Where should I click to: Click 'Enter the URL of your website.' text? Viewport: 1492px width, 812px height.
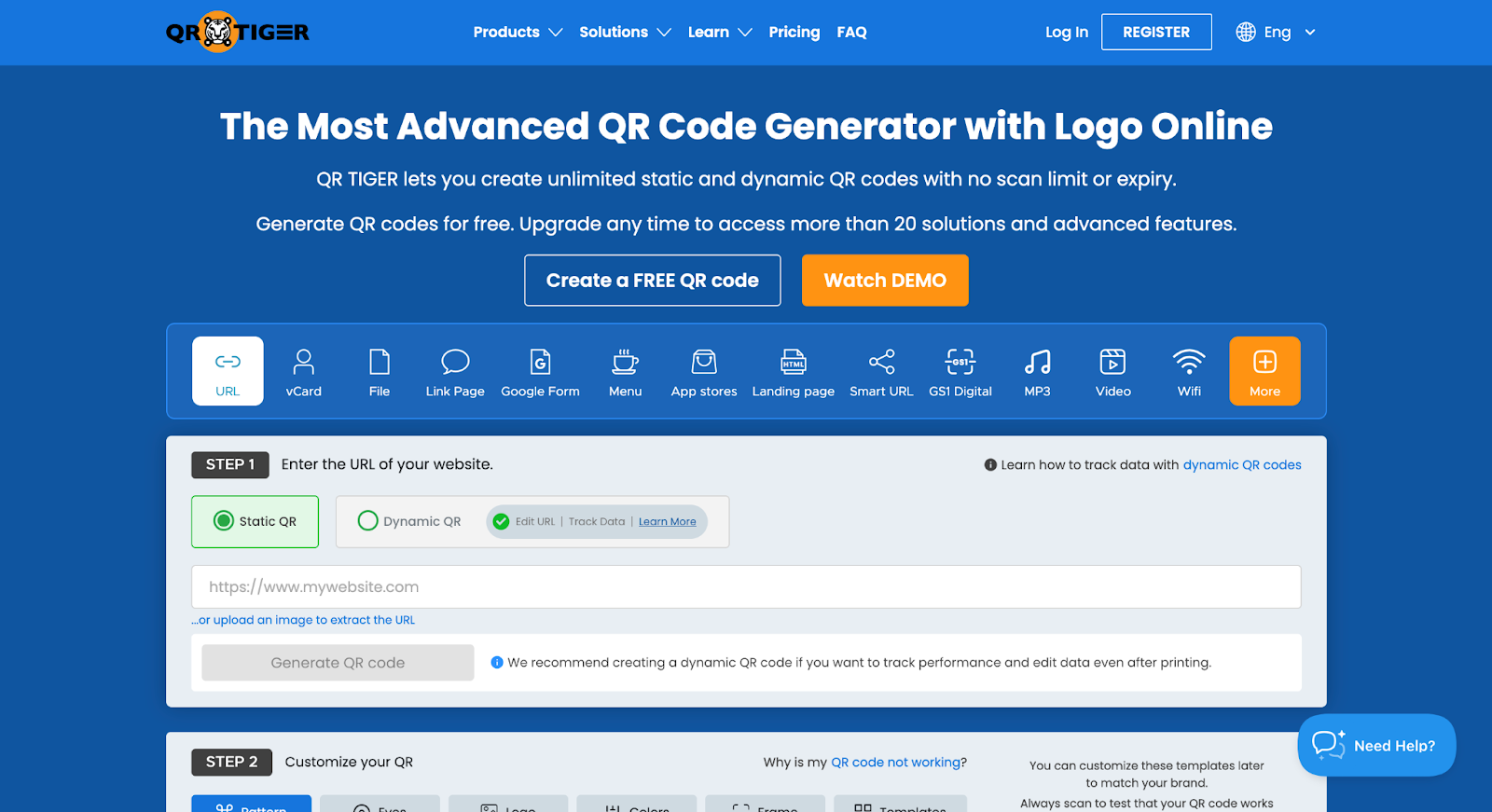click(387, 464)
